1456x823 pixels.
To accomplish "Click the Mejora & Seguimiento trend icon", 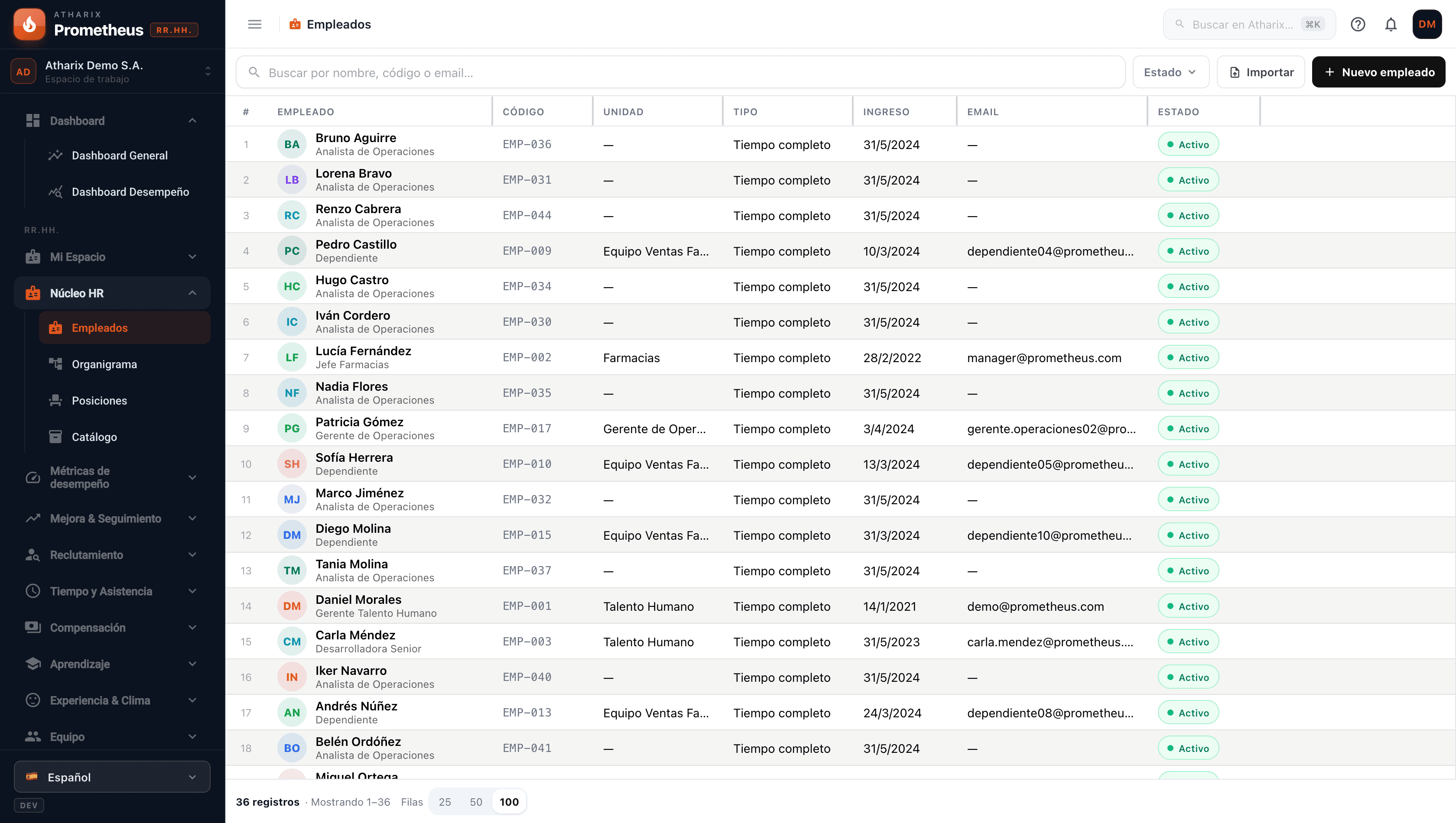I will coord(33,518).
